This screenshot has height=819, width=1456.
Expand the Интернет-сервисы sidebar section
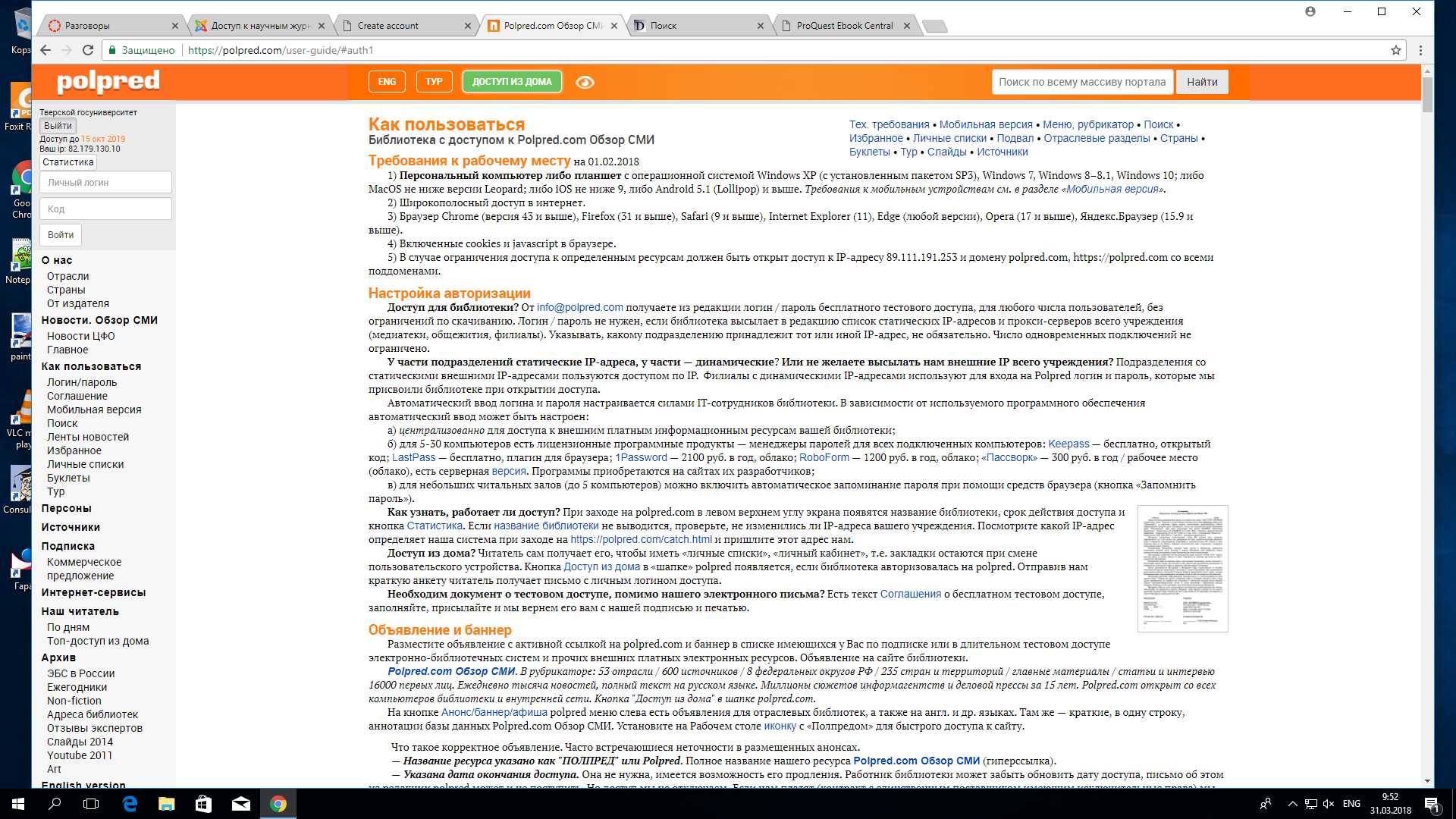93,592
